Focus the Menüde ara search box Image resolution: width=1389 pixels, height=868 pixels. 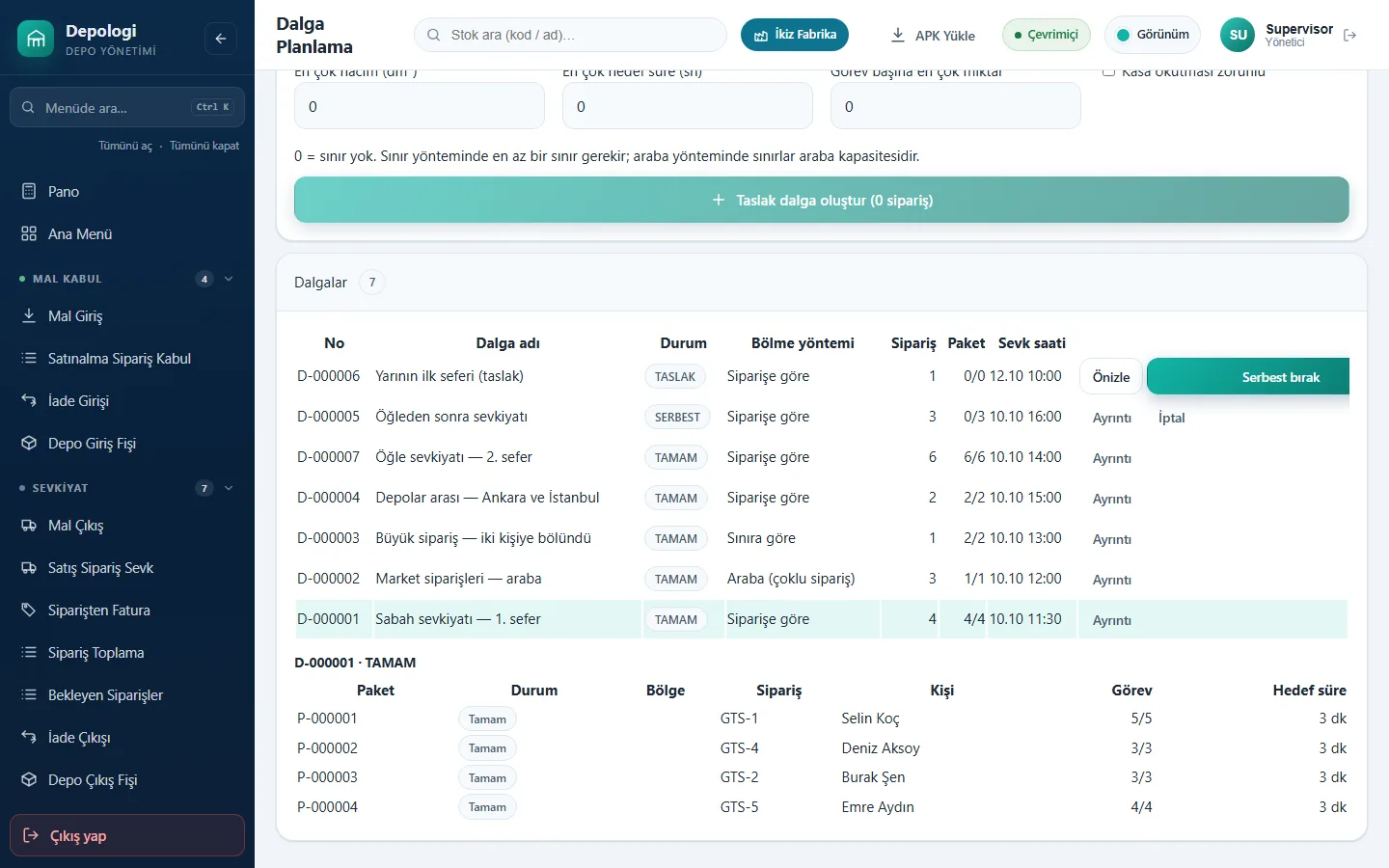pos(127,107)
